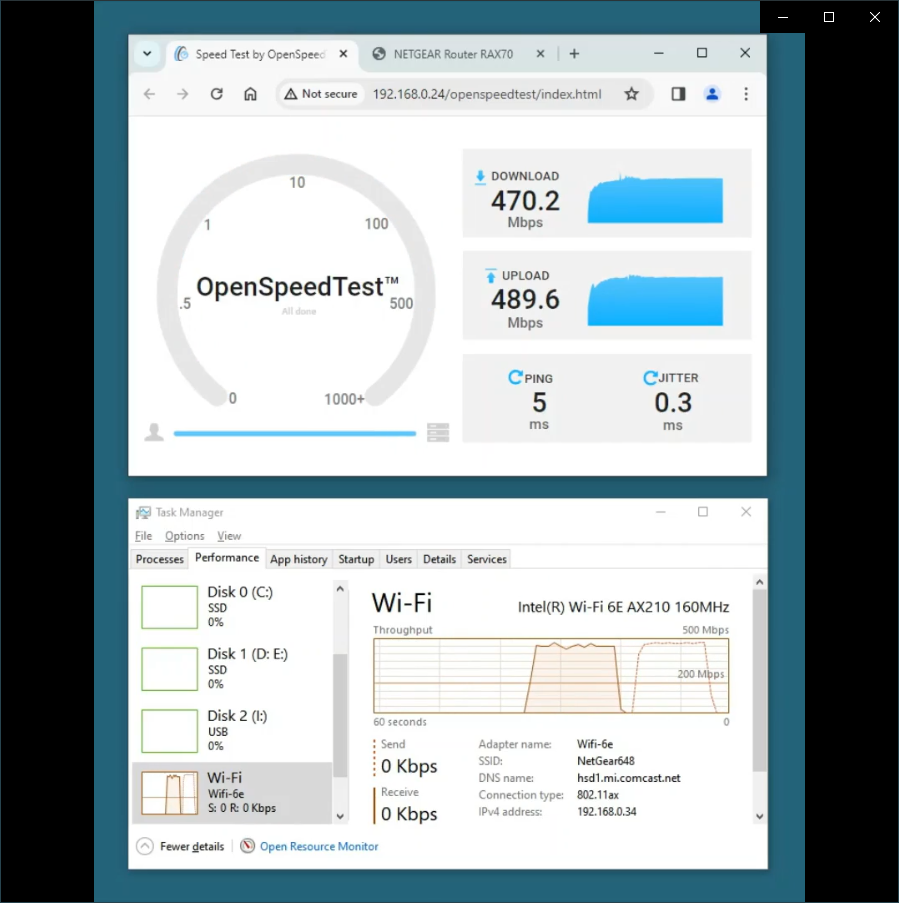Select Disk 0 (C:) in sidebar
The image size is (899, 903).
point(232,607)
